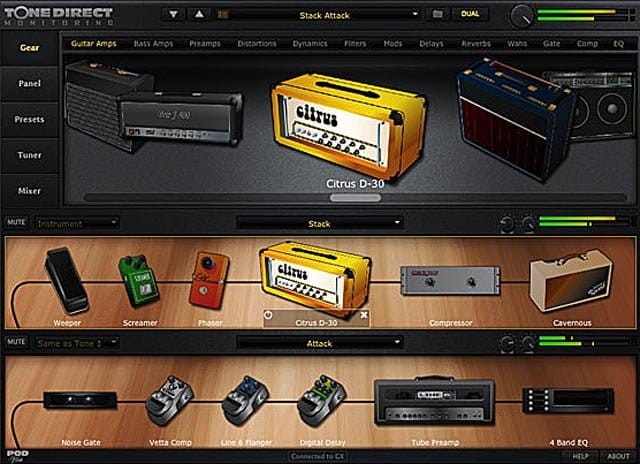Toggle power on Citrus D-30 model
This screenshot has height=464, width=640.
268,315
